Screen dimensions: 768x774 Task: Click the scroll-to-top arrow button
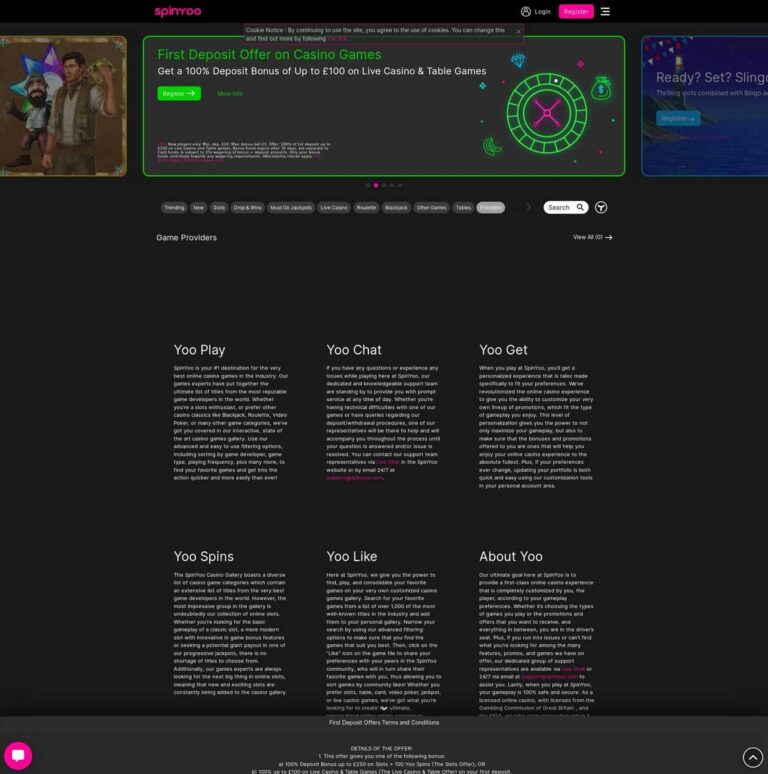coord(753,757)
